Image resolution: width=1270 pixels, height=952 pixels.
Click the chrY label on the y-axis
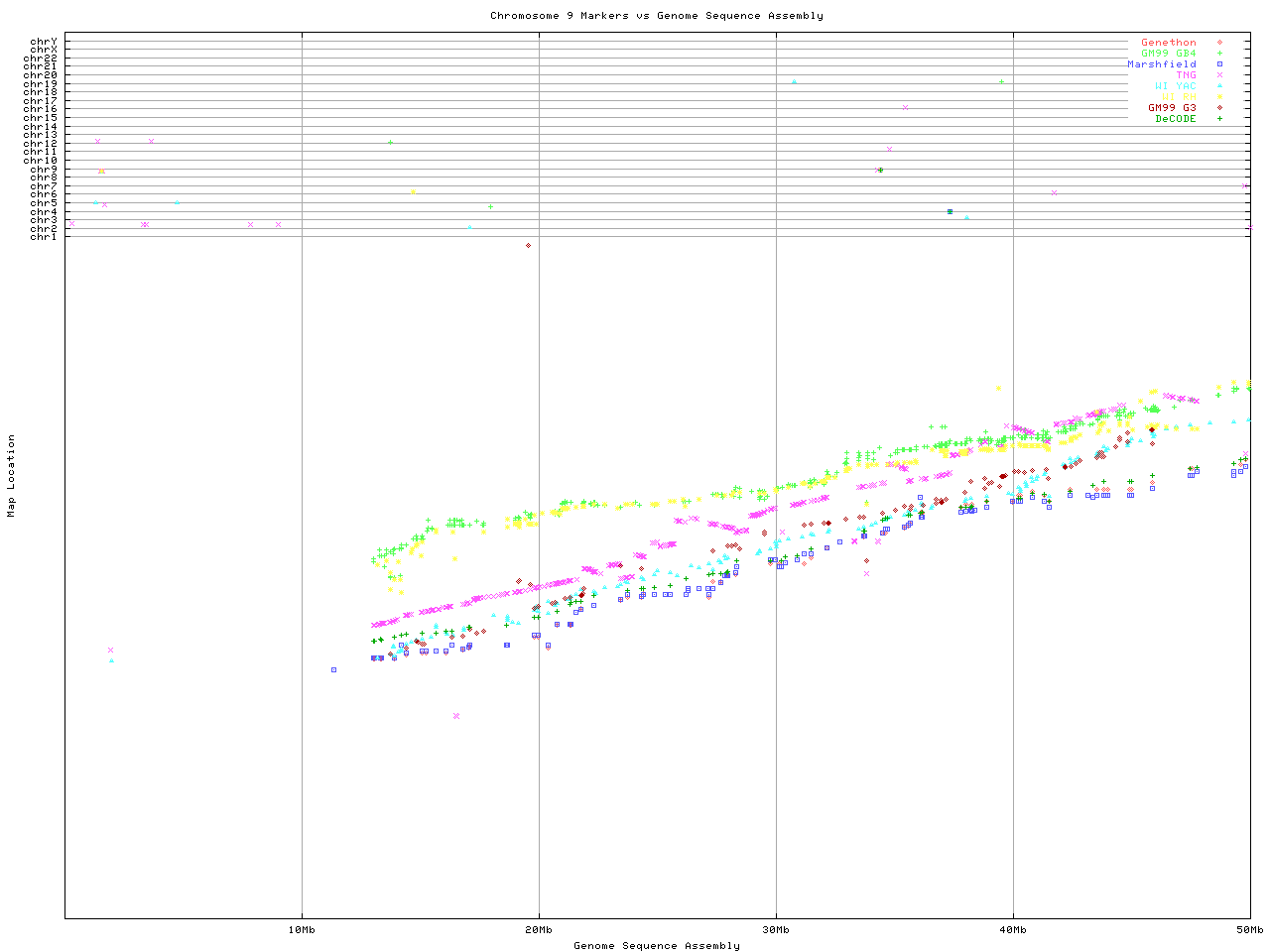(44, 42)
